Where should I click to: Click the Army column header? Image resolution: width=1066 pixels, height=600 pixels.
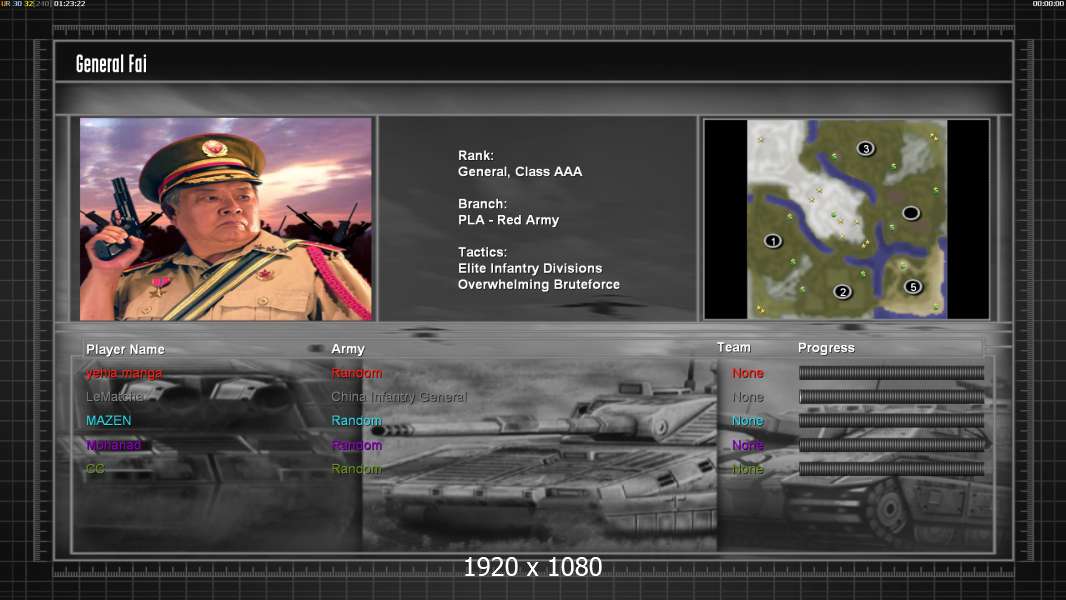pyautogui.click(x=348, y=349)
